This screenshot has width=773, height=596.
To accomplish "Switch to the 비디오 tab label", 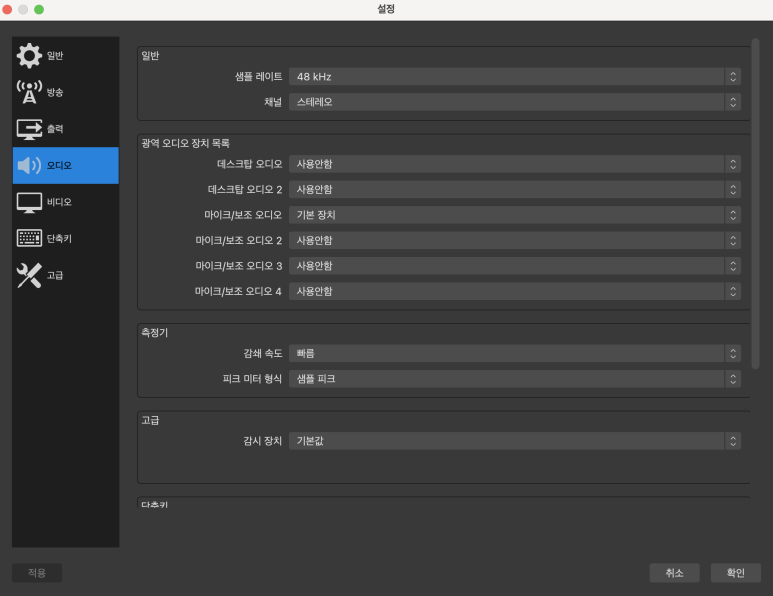I will 59,202.
